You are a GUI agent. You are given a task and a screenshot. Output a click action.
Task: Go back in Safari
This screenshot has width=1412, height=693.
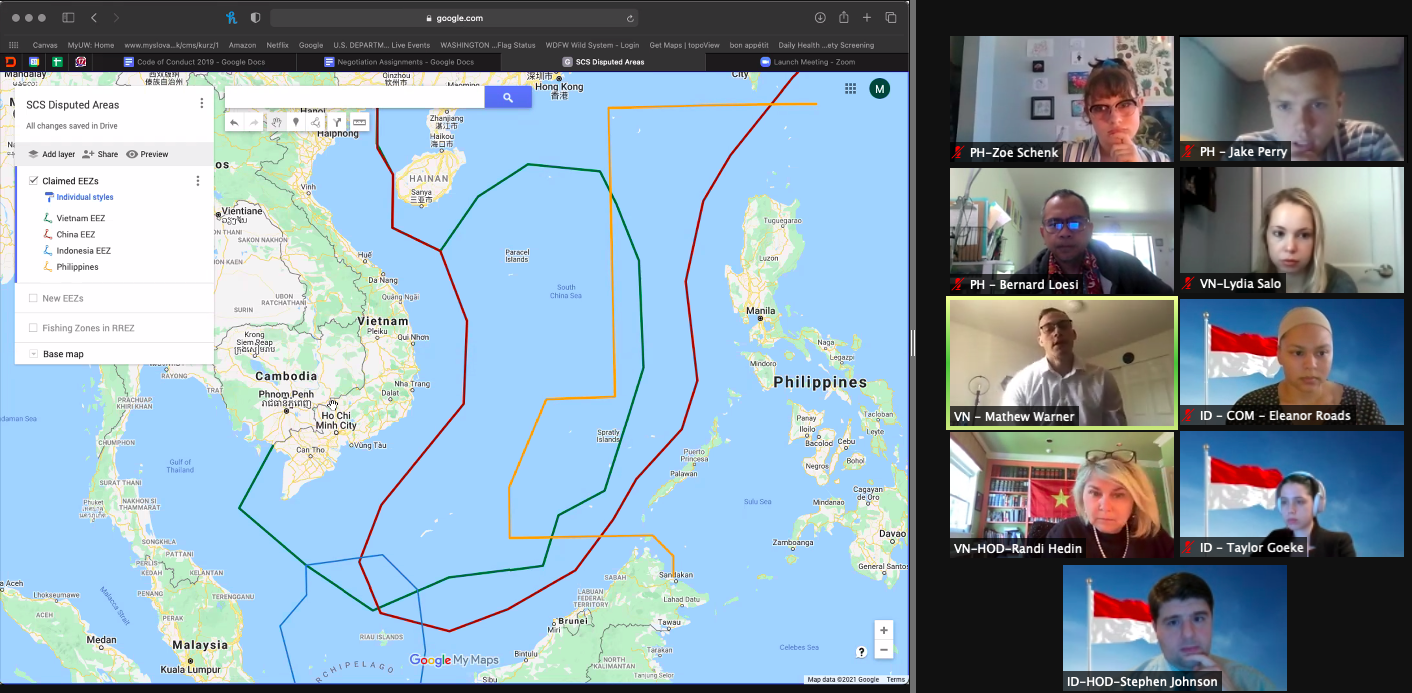tap(94, 18)
